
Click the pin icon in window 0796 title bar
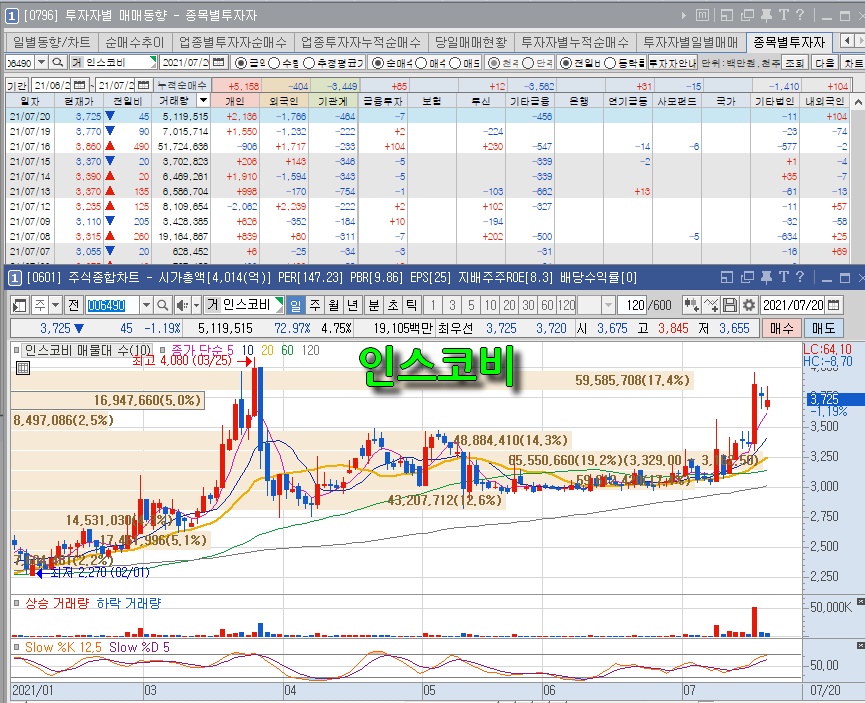(766, 15)
